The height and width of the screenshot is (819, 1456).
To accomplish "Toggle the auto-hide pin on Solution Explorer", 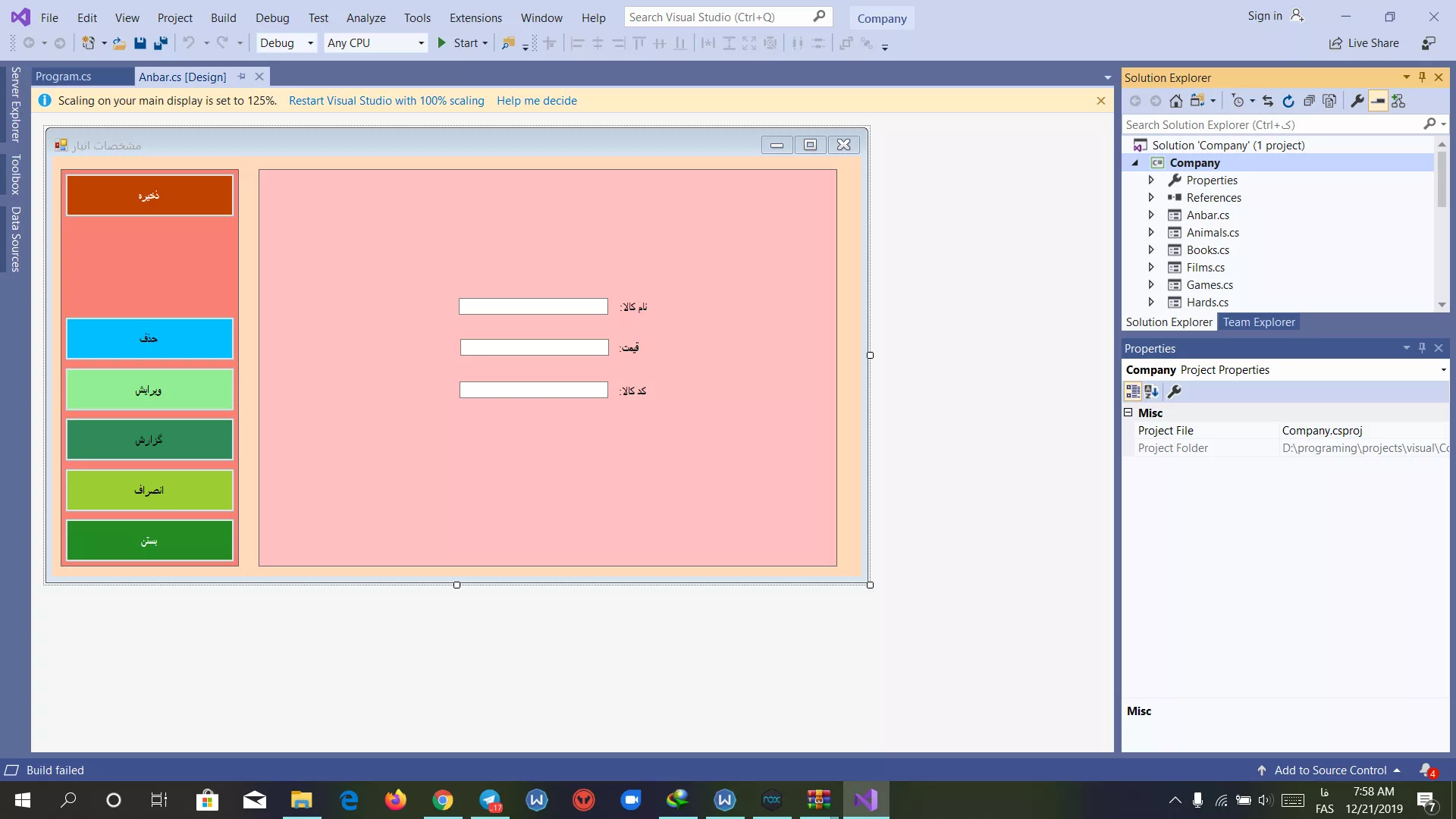I will point(1422,77).
